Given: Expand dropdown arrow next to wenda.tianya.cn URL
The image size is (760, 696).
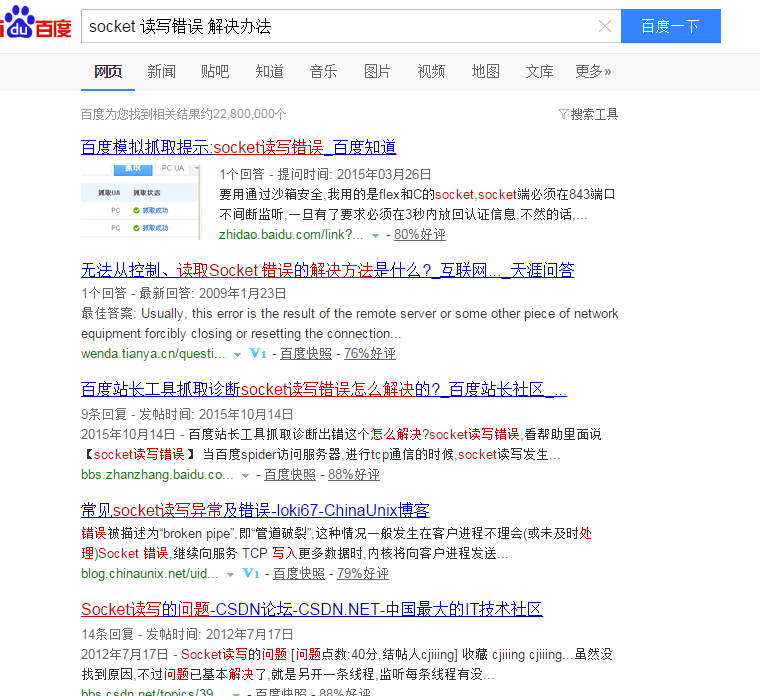Looking at the screenshot, I should pyautogui.click(x=238, y=355).
